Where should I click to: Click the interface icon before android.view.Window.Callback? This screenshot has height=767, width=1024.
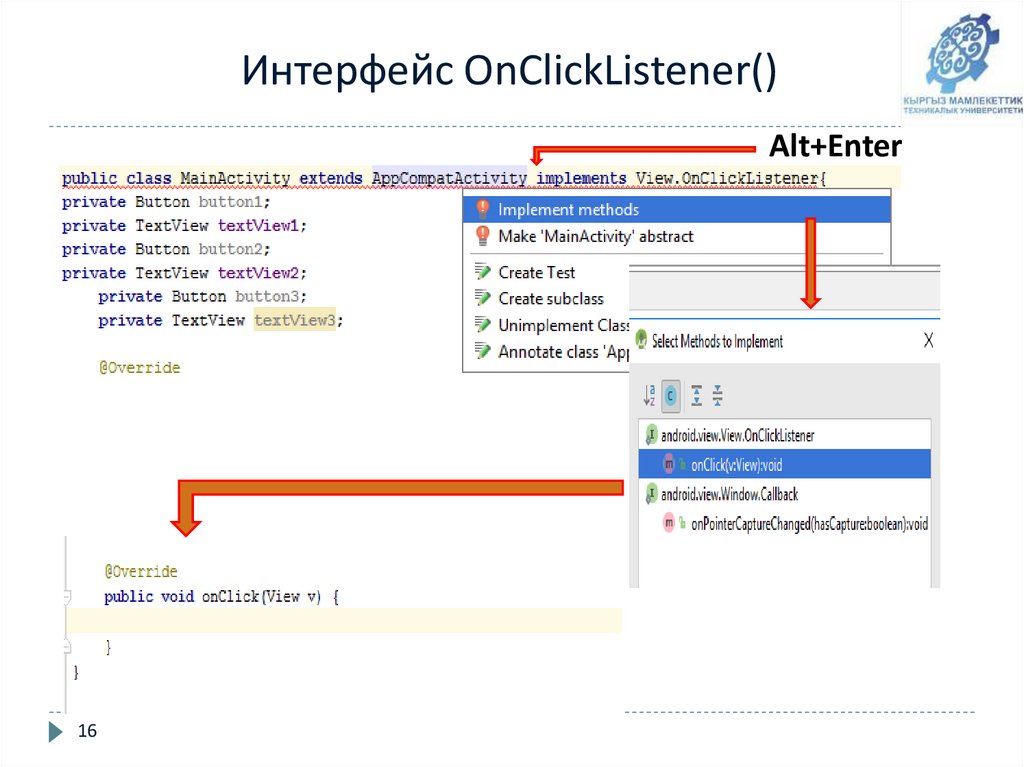tap(651, 493)
